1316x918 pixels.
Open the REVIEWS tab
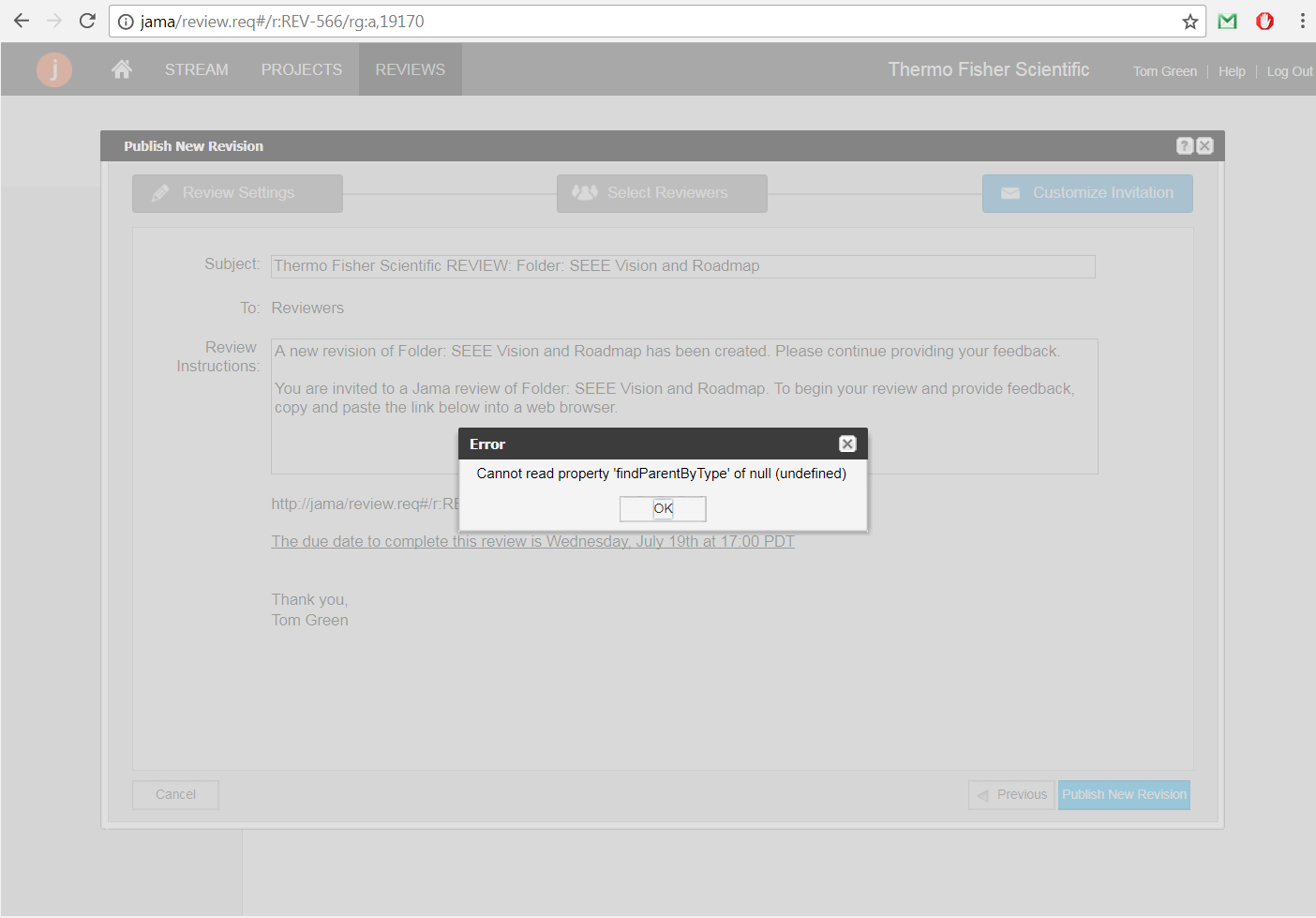click(411, 69)
